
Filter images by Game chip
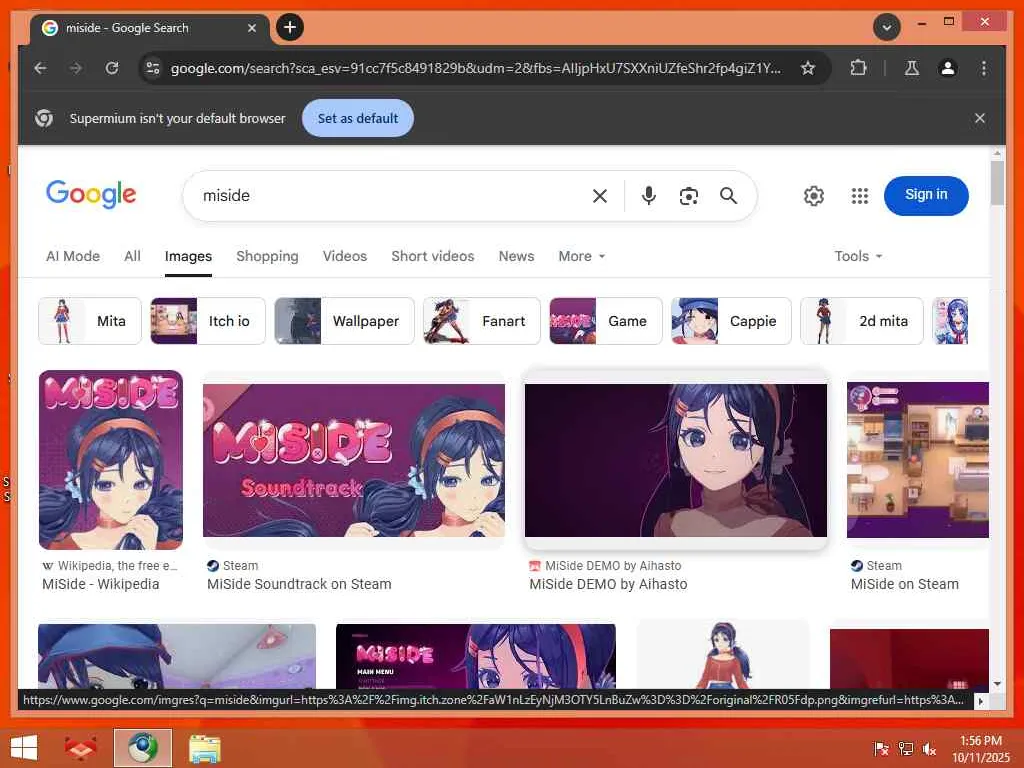[606, 321]
